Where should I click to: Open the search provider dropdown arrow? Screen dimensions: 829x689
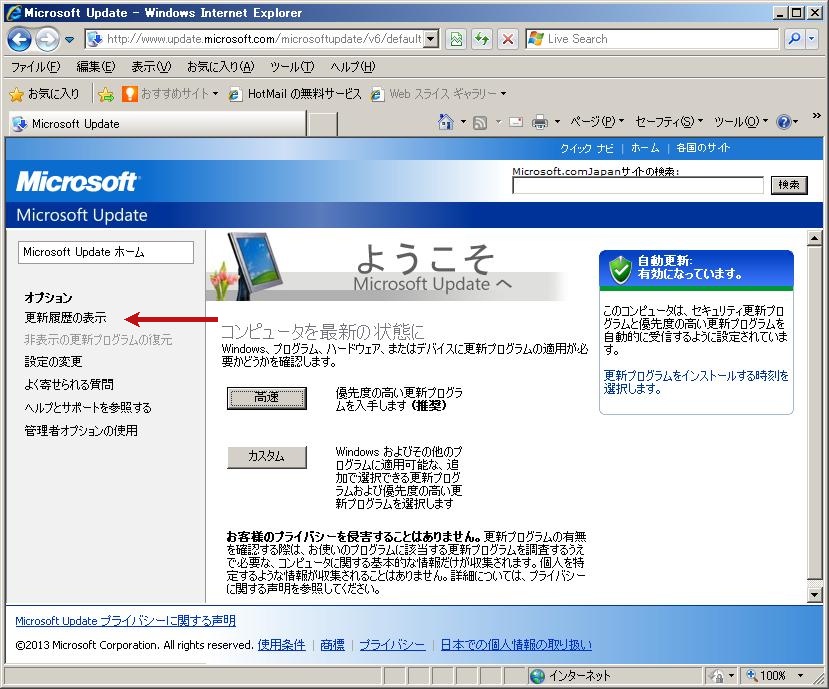tap(812, 39)
